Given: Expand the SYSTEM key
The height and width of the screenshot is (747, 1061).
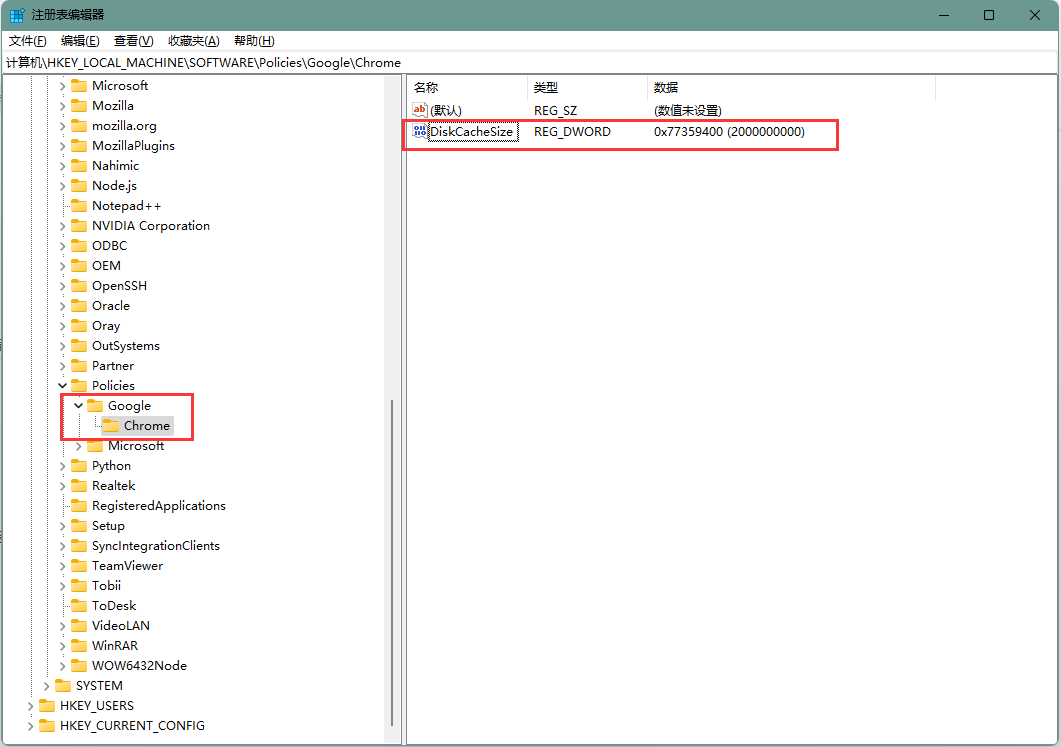Looking at the screenshot, I should (46, 686).
